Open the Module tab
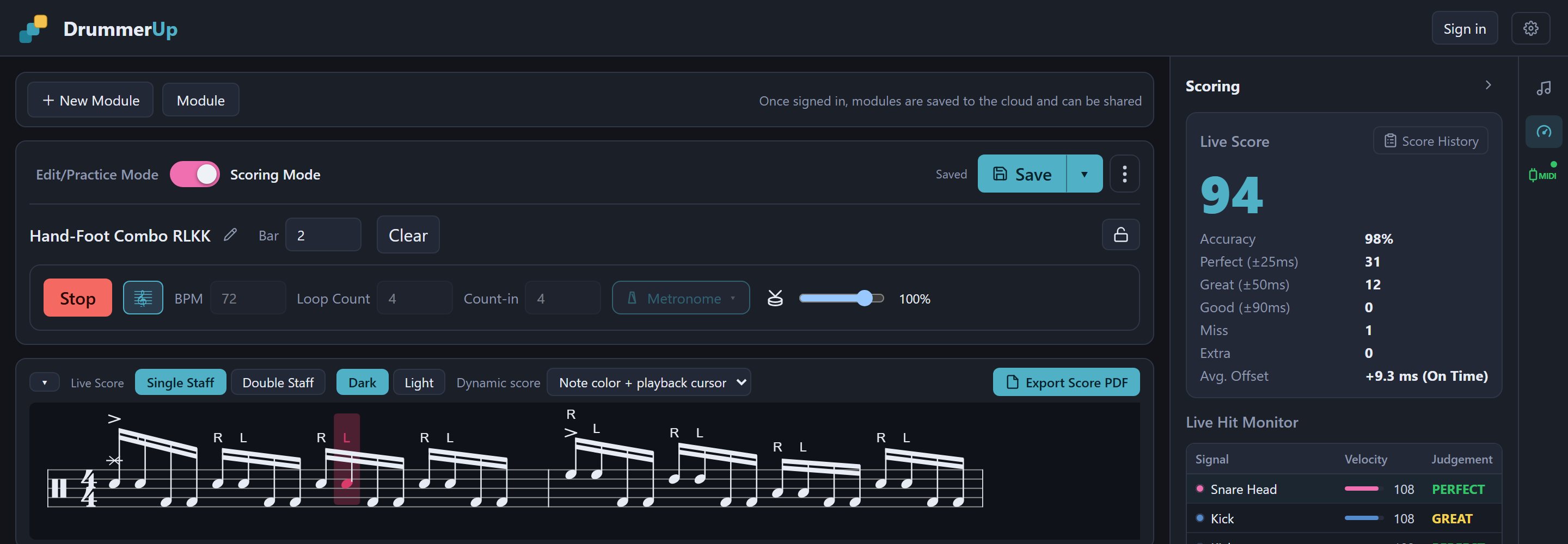 200,100
